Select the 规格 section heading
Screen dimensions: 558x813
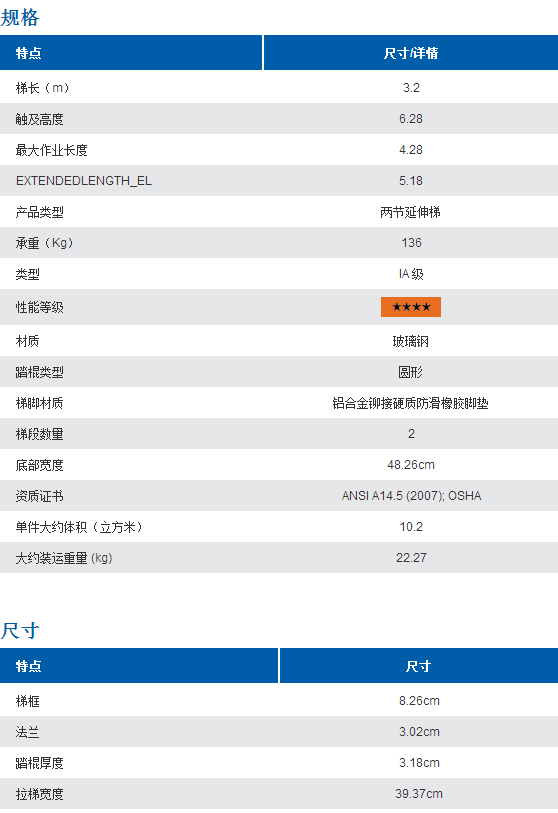[20, 18]
